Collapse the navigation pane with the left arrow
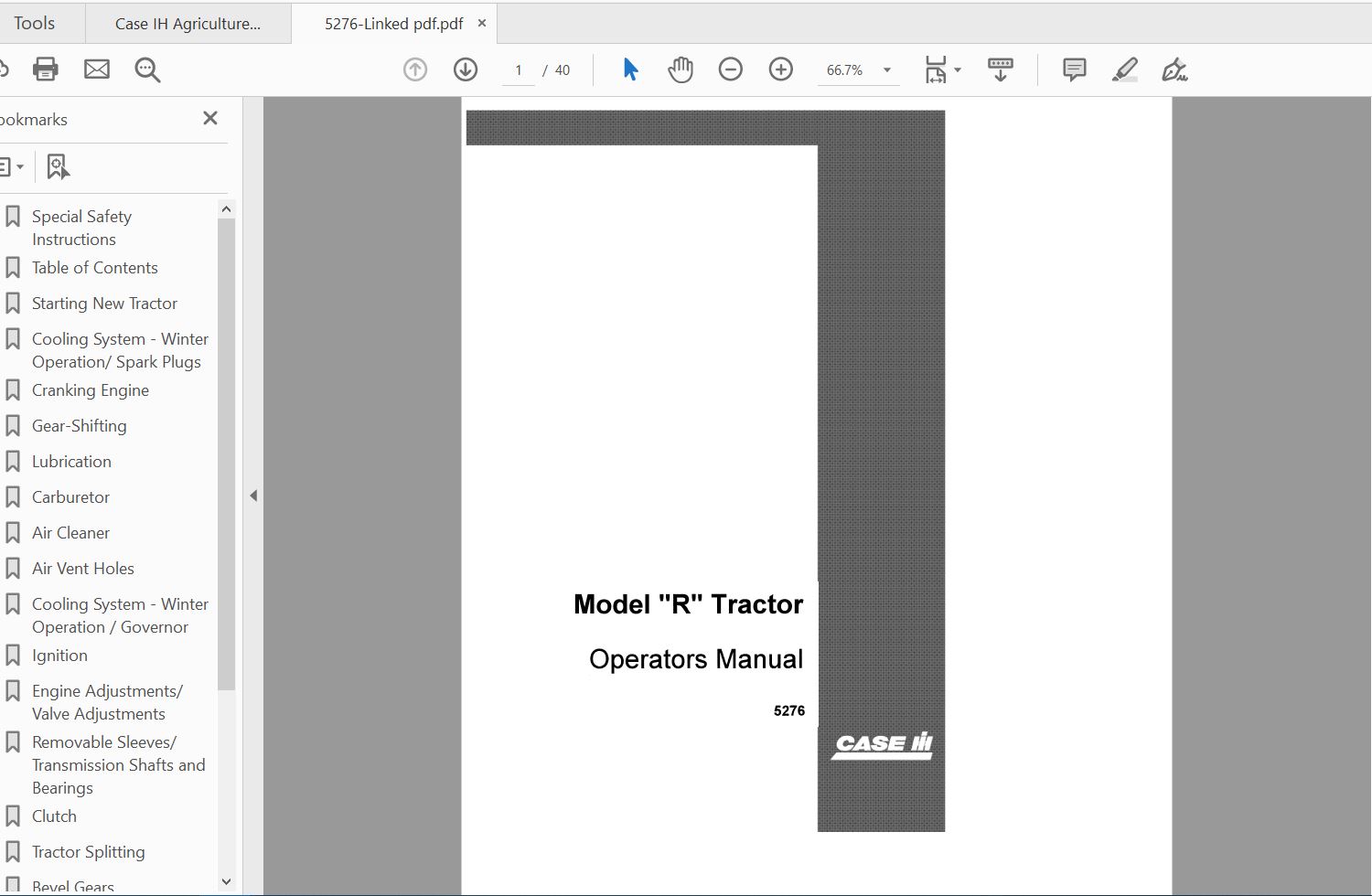The height and width of the screenshot is (896, 1372). click(253, 496)
